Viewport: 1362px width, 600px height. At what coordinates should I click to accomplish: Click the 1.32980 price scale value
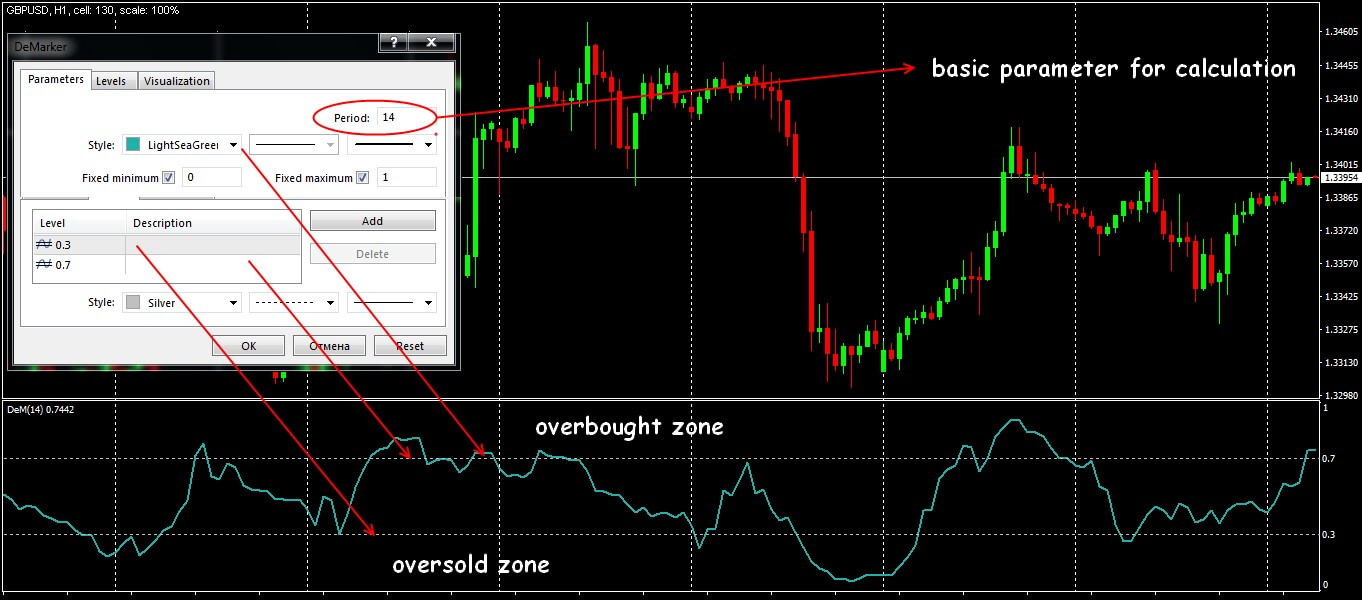[x=1340, y=396]
